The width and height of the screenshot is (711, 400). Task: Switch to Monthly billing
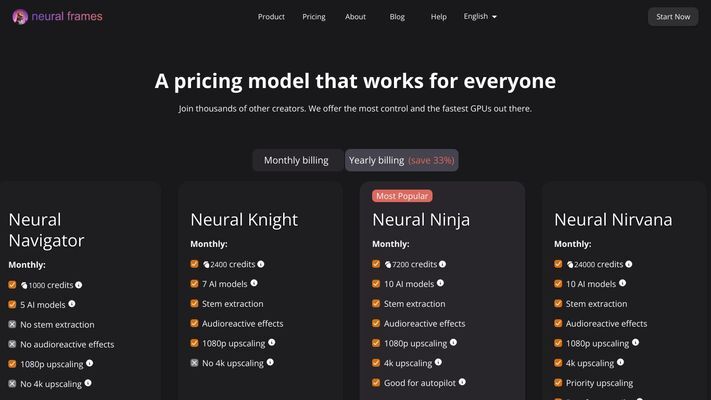click(x=296, y=160)
